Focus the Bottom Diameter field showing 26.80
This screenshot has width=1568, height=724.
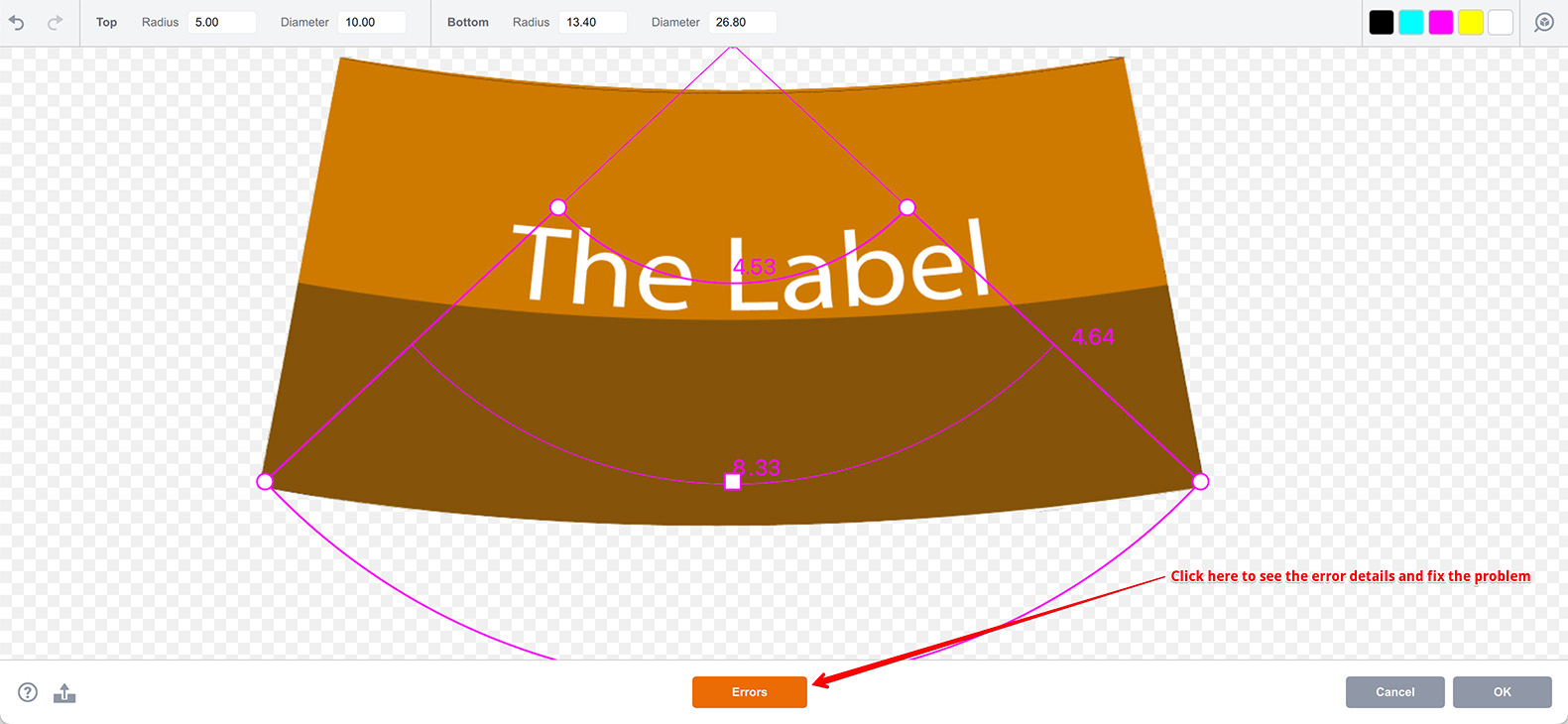pos(742,22)
